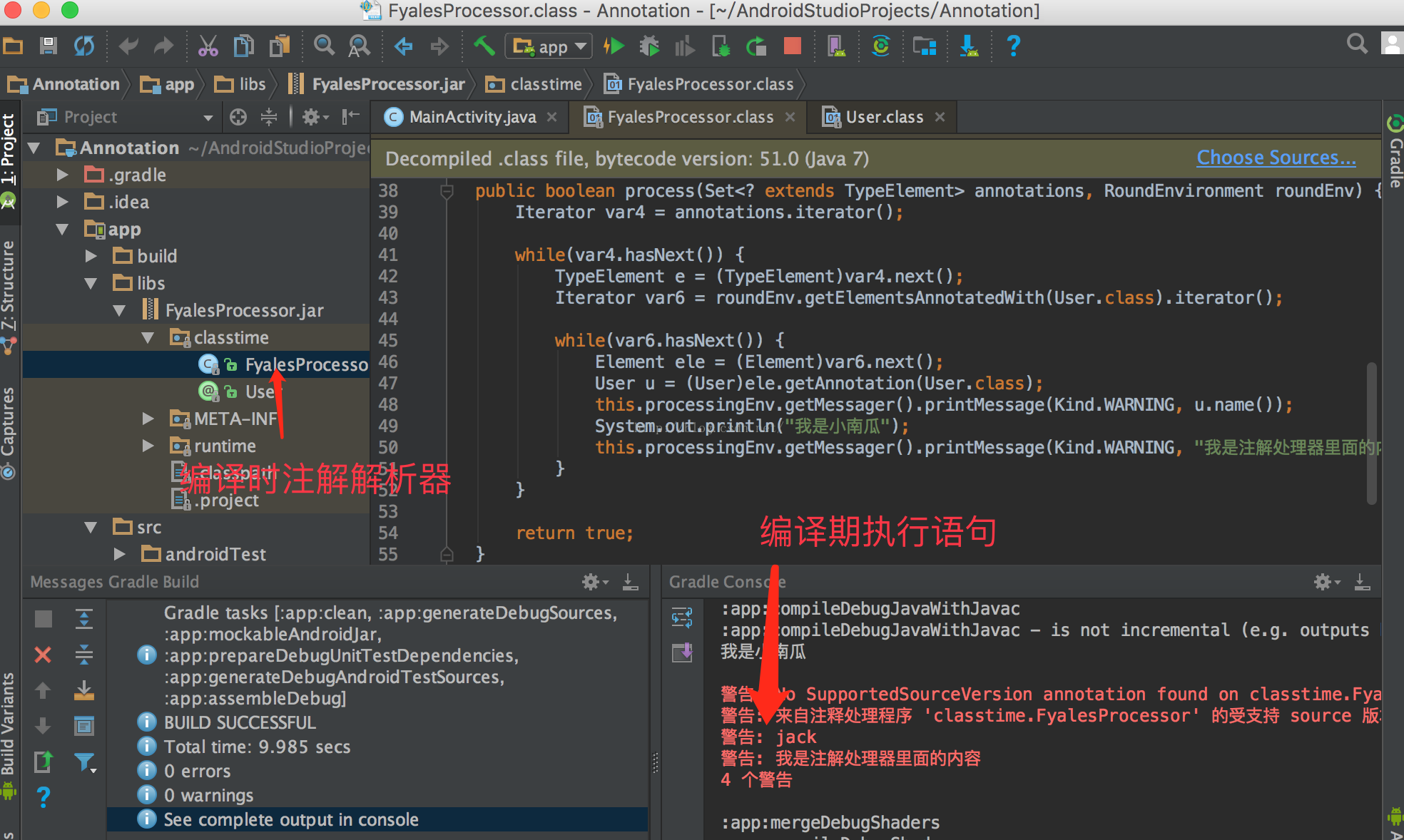Click the Sync Project with Gradle icon
This screenshot has height=840, width=1404.
[x=881, y=46]
